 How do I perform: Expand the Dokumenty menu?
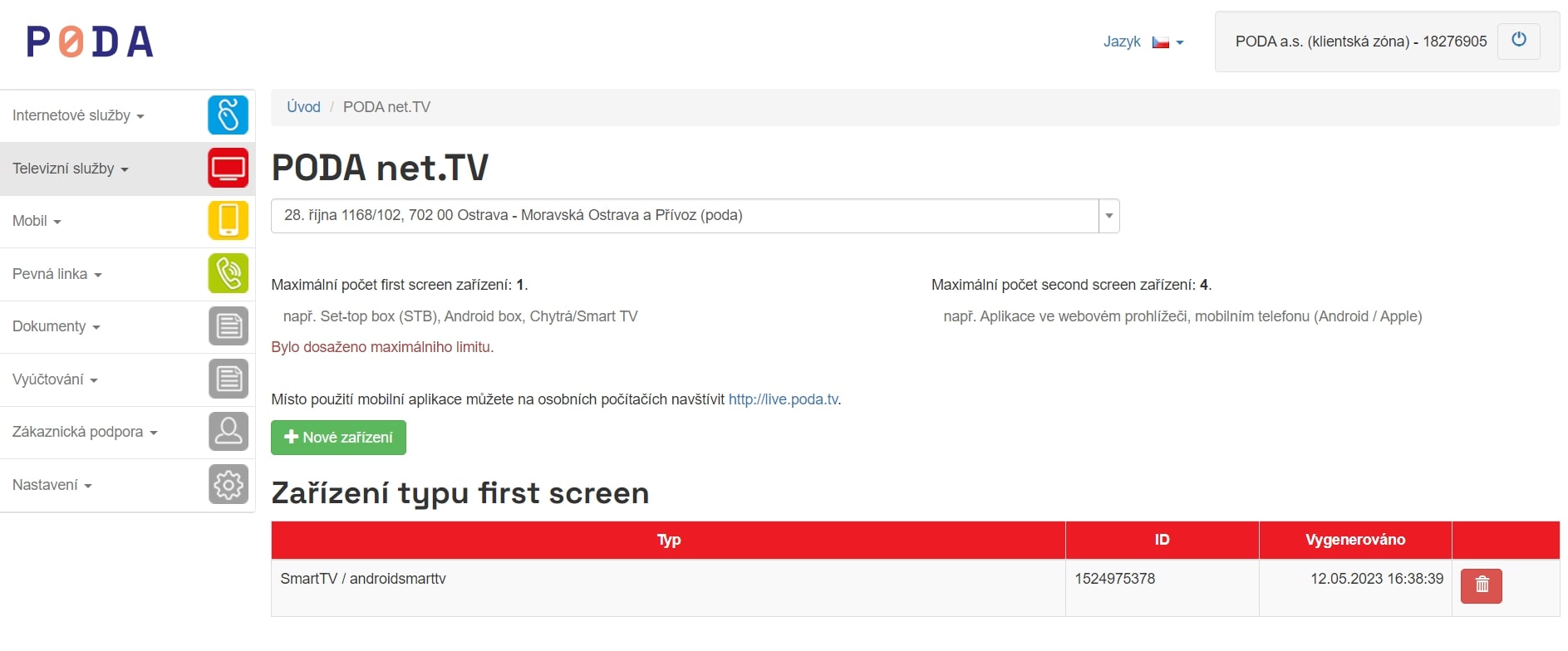(x=56, y=326)
